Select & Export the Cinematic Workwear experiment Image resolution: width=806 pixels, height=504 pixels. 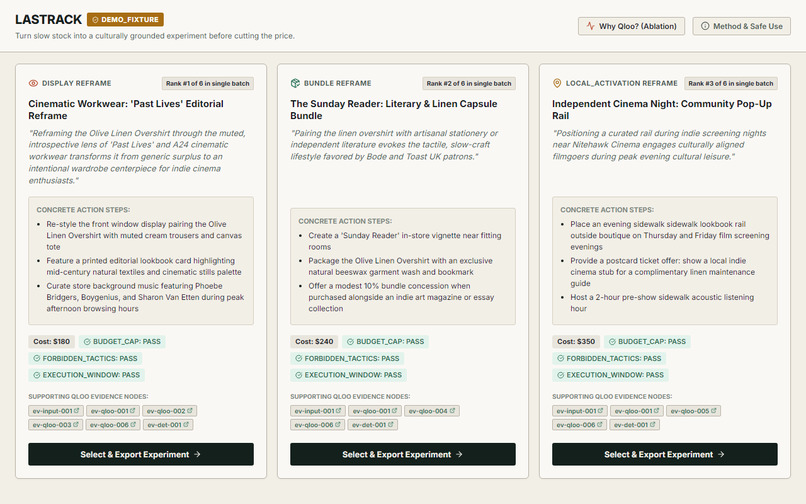(x=141, y=455)
